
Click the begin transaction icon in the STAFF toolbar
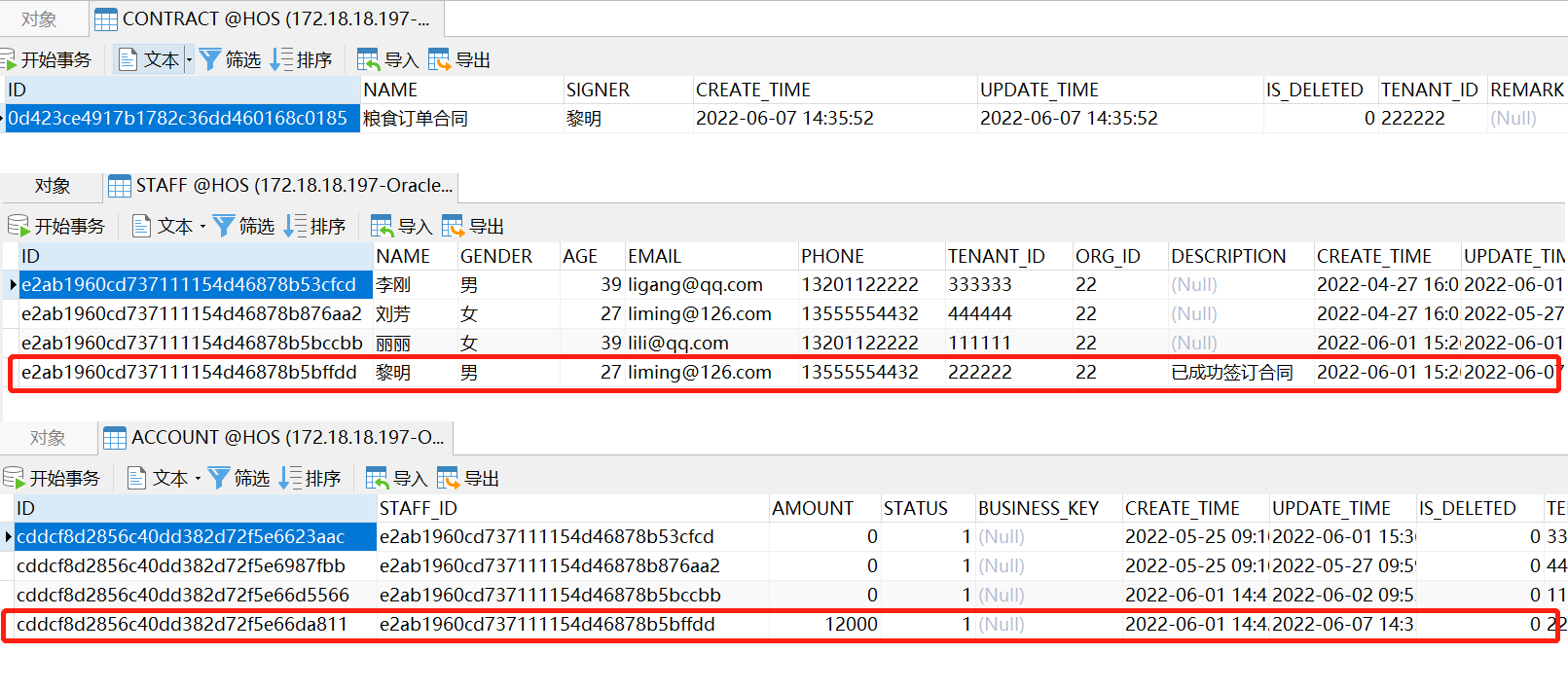pyautogui.click(x=18, y=226)
